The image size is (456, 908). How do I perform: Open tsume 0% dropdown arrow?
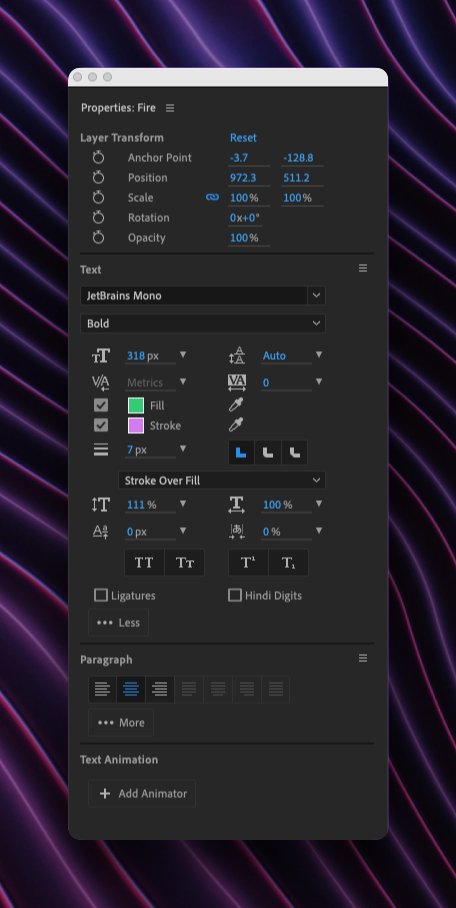[x=319, y=530]
